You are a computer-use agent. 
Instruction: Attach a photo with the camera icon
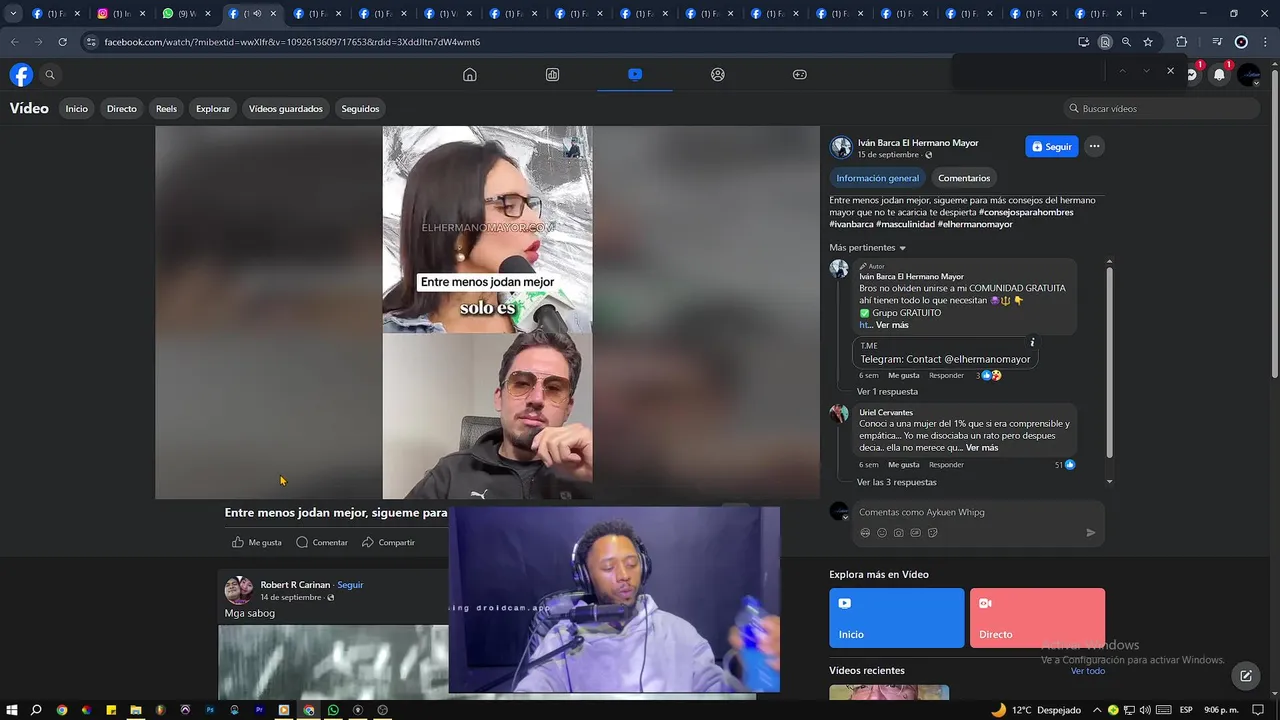pyautogui.click(x=899, y=533)
